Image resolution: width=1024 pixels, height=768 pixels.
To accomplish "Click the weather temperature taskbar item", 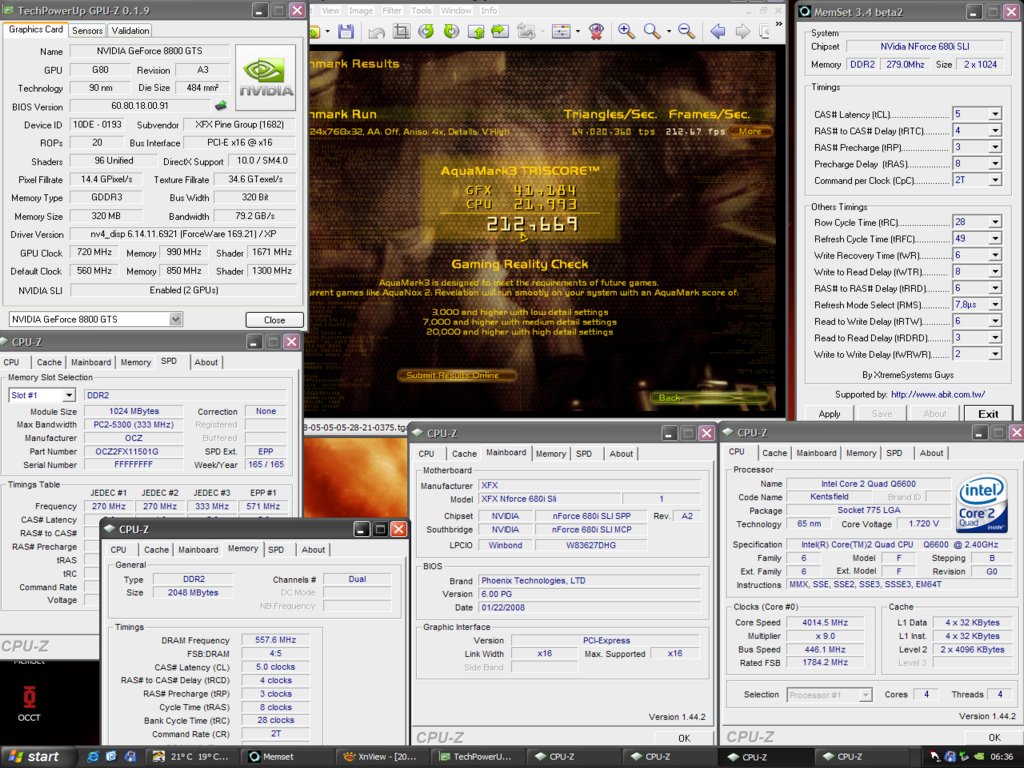I will (190, 756).
